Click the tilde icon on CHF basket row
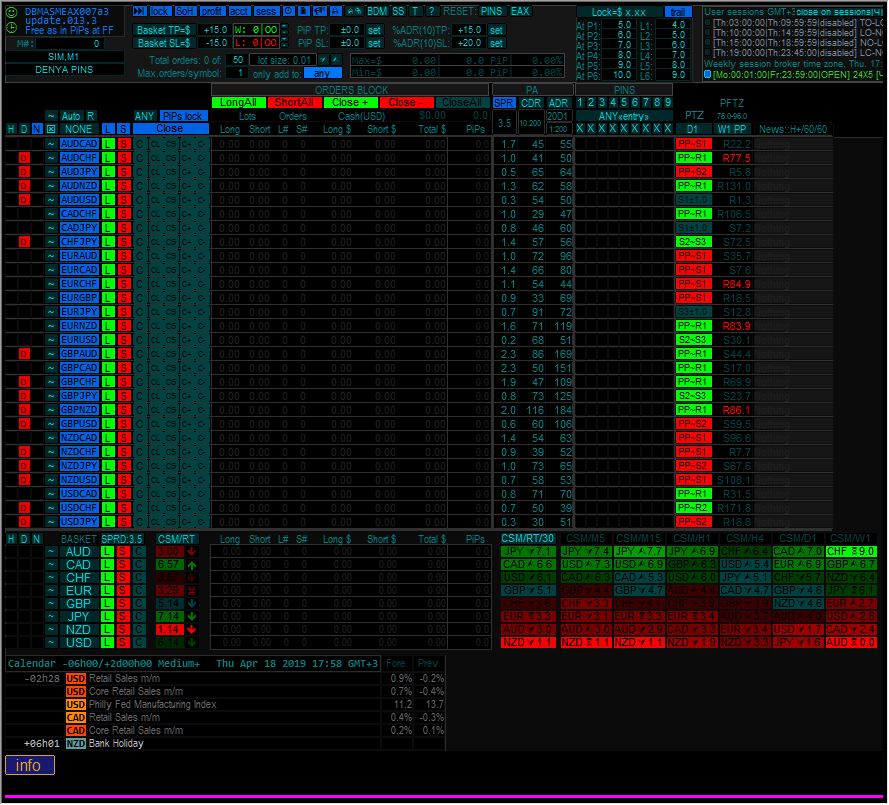889x805 pixels. pyautogui.click(x=51, y=578)
